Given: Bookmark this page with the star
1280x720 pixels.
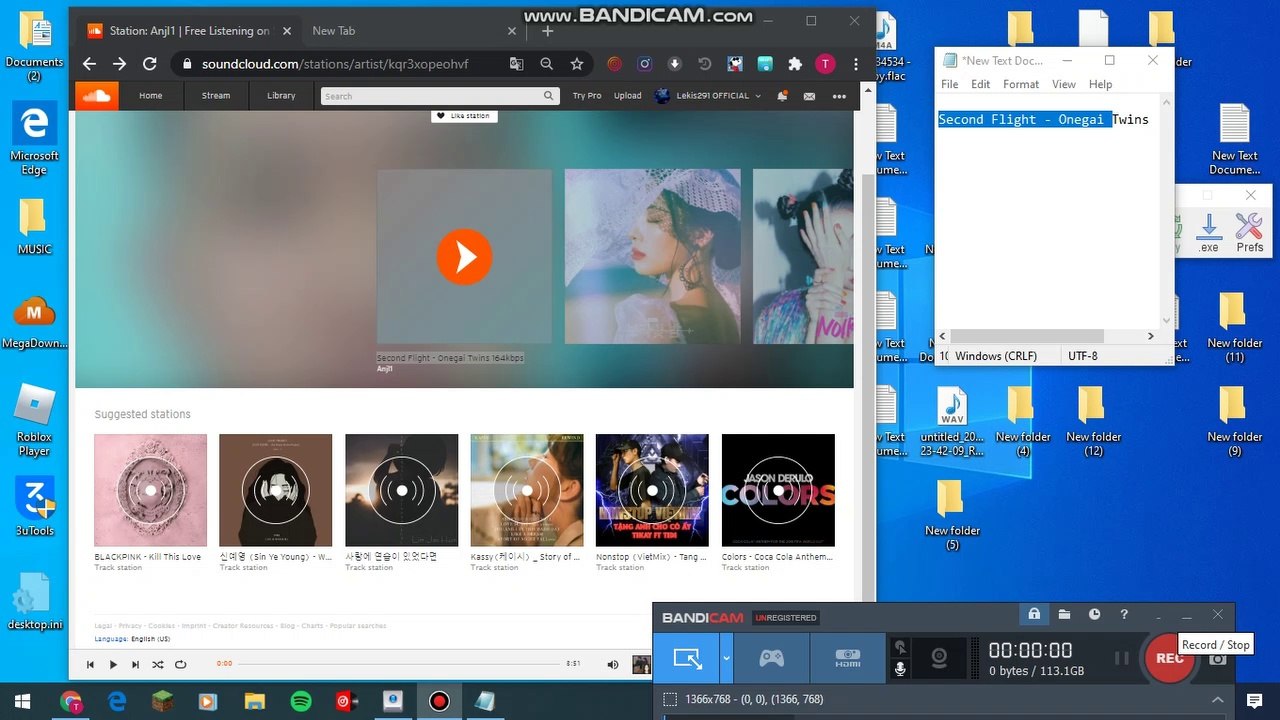Looking at the screenshot, I should click(x=577, y=64).
